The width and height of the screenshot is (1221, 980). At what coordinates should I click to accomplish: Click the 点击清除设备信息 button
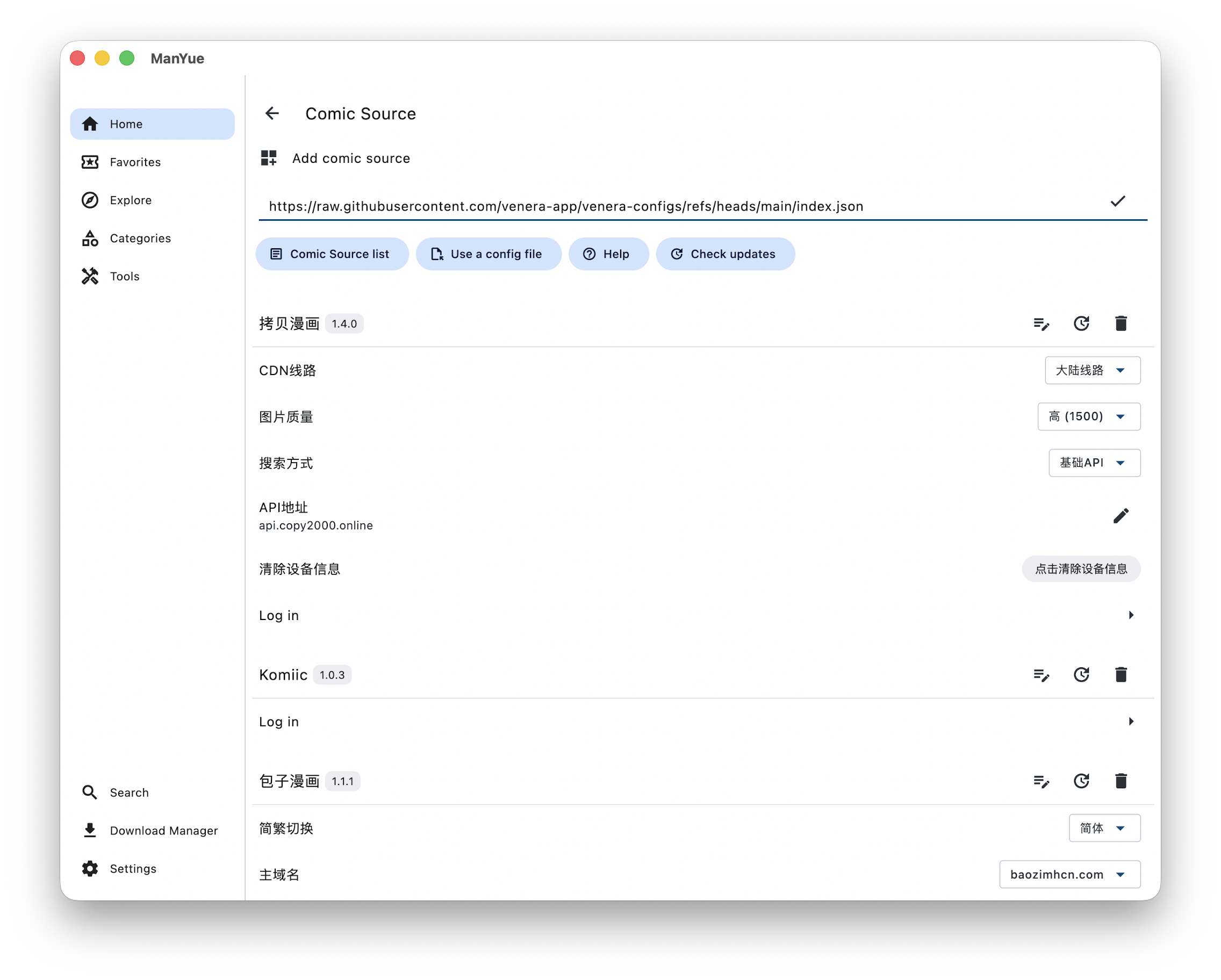coord(1081,569)
